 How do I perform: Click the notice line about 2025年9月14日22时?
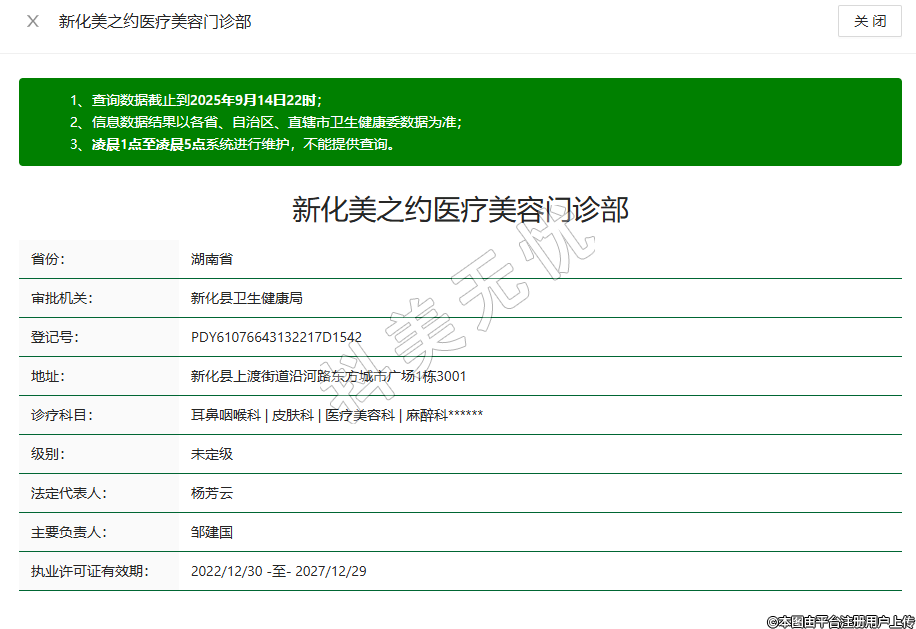[x=197, y=100]
